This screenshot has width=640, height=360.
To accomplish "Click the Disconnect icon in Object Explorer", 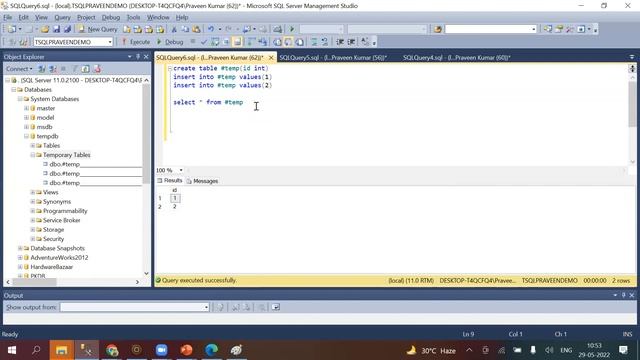I will click(53, 69).
